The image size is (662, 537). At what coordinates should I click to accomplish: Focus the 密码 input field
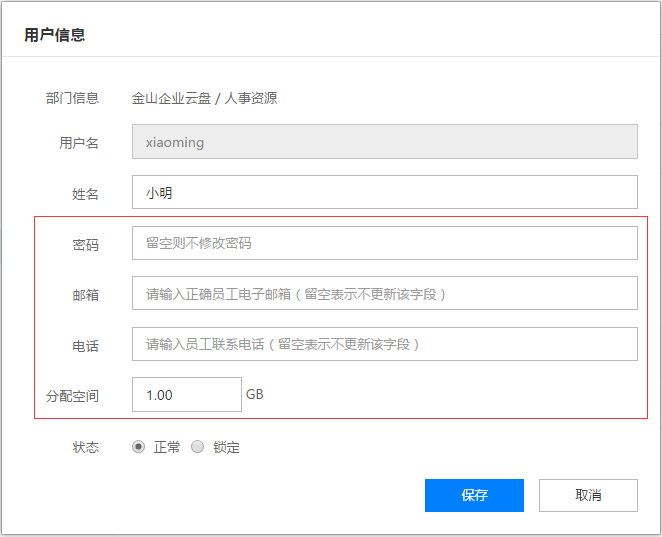pyautogui.click(x=384, y=243)
